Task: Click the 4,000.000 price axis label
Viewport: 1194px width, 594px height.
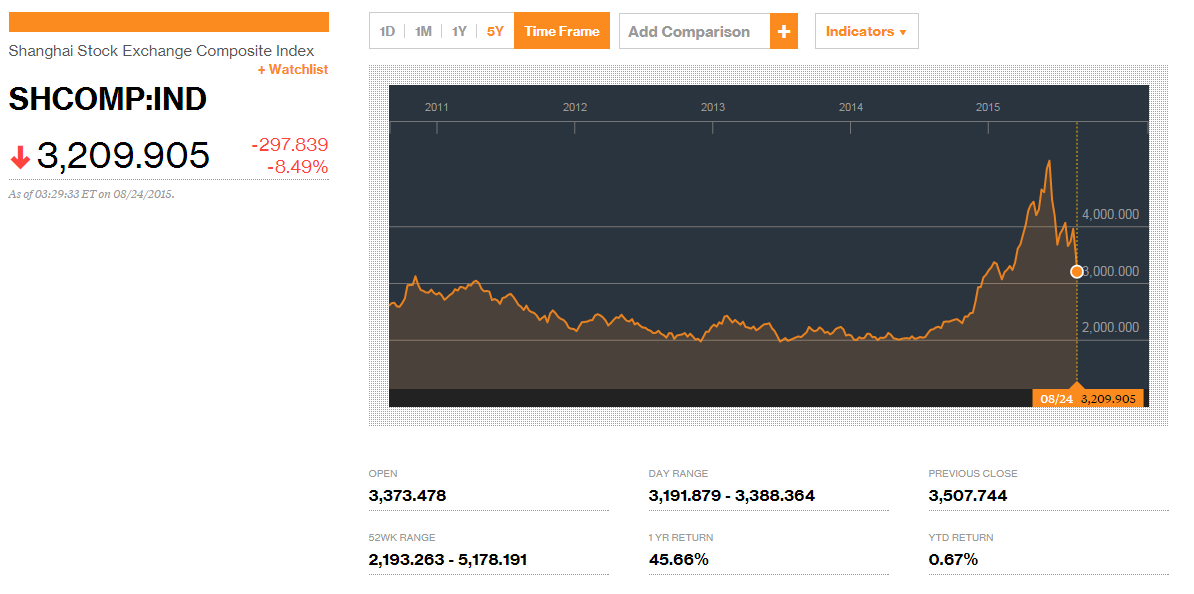Action: click(1110, 215)
